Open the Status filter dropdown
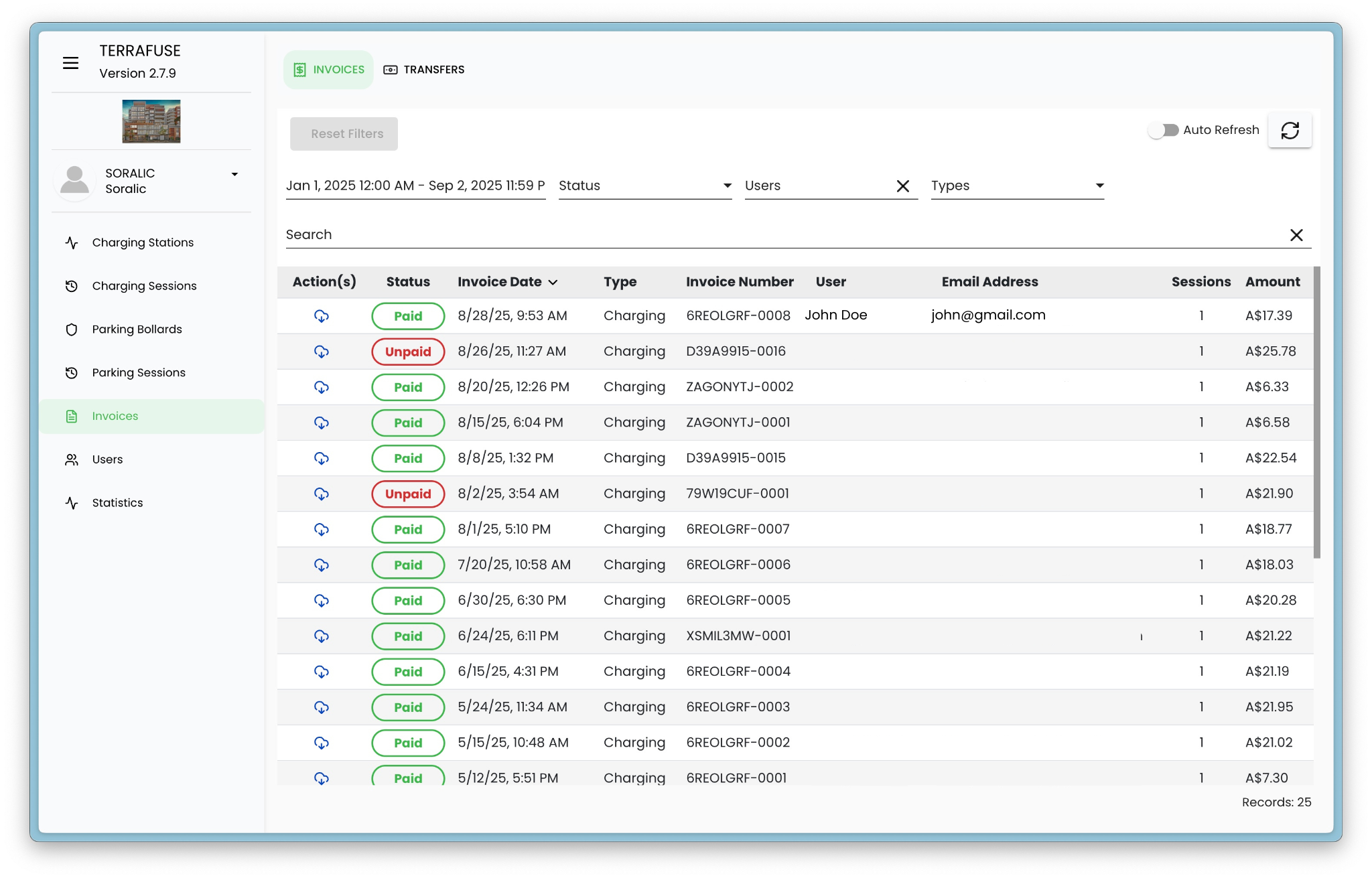The height and width of the screenshot is (878, 1372). click(644, 186)
